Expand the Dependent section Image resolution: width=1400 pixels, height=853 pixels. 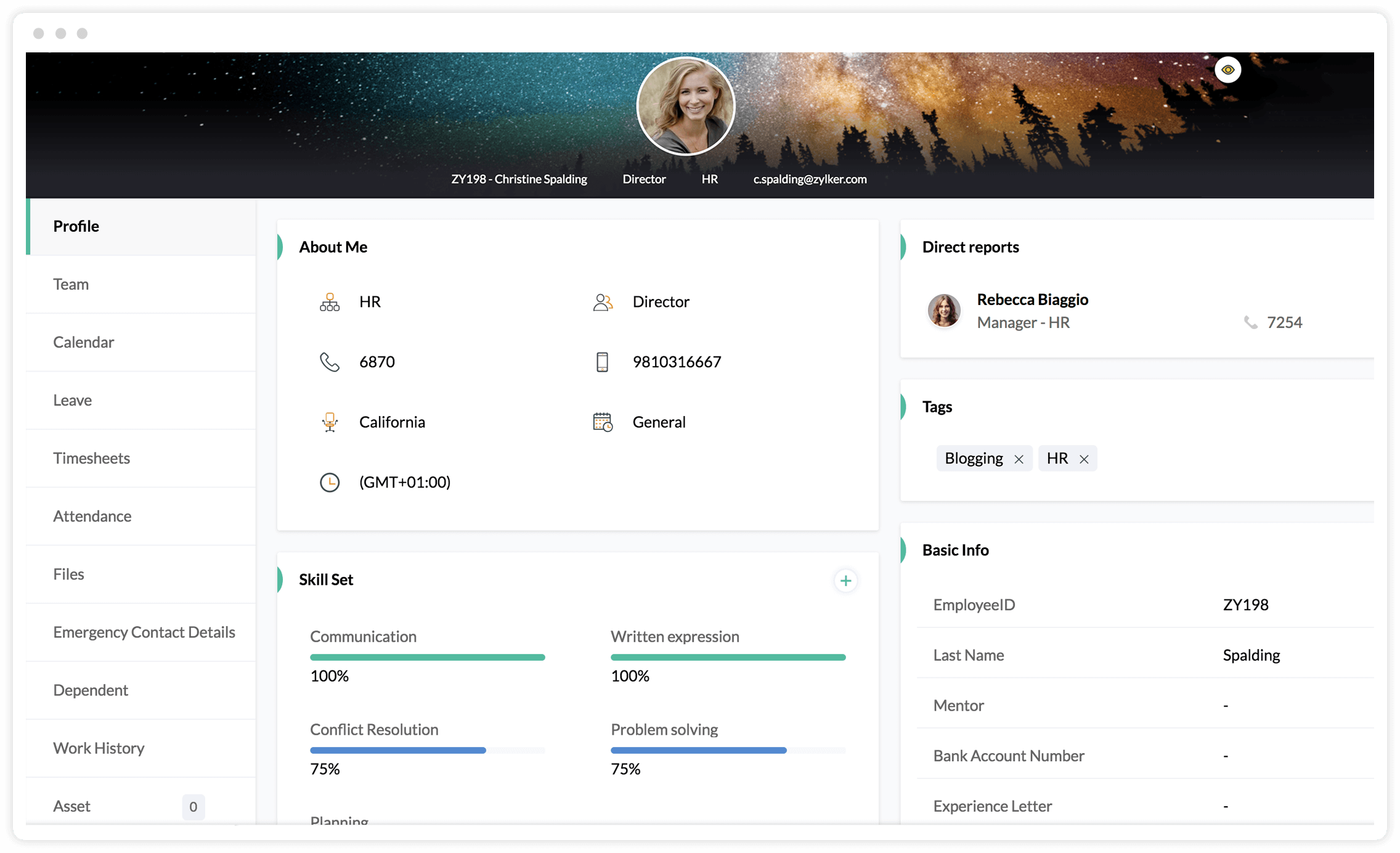tap(90, 689)
